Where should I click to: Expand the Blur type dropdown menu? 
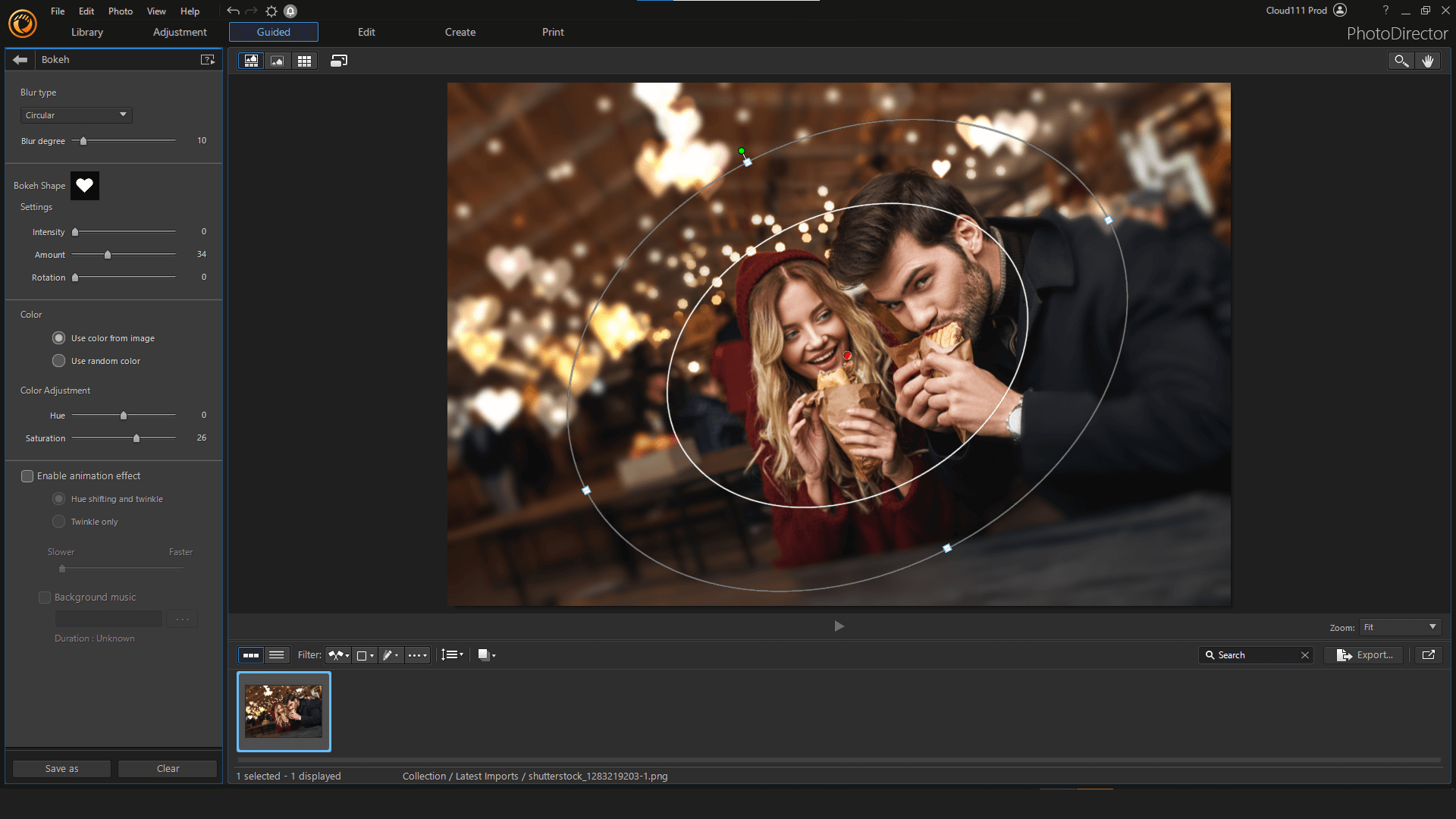(x=75, y=114)
